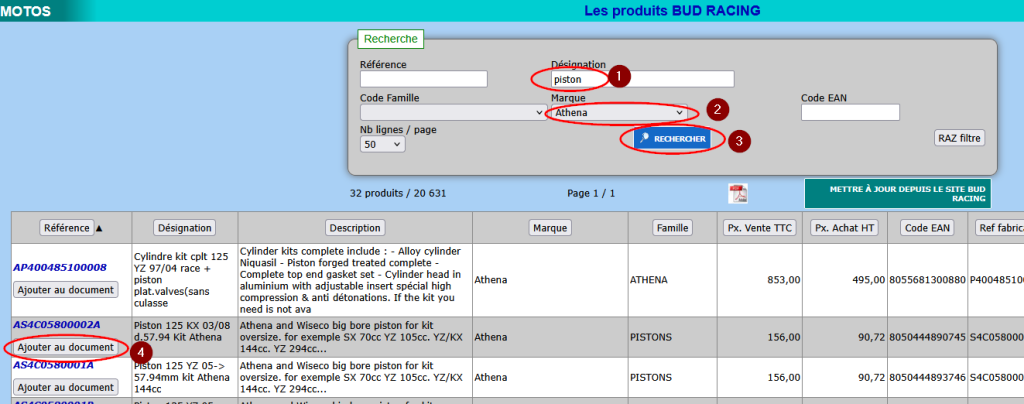
Task: Focus the Désignation field containing piston
Action: pyautogui.click(x=643, y=79)
